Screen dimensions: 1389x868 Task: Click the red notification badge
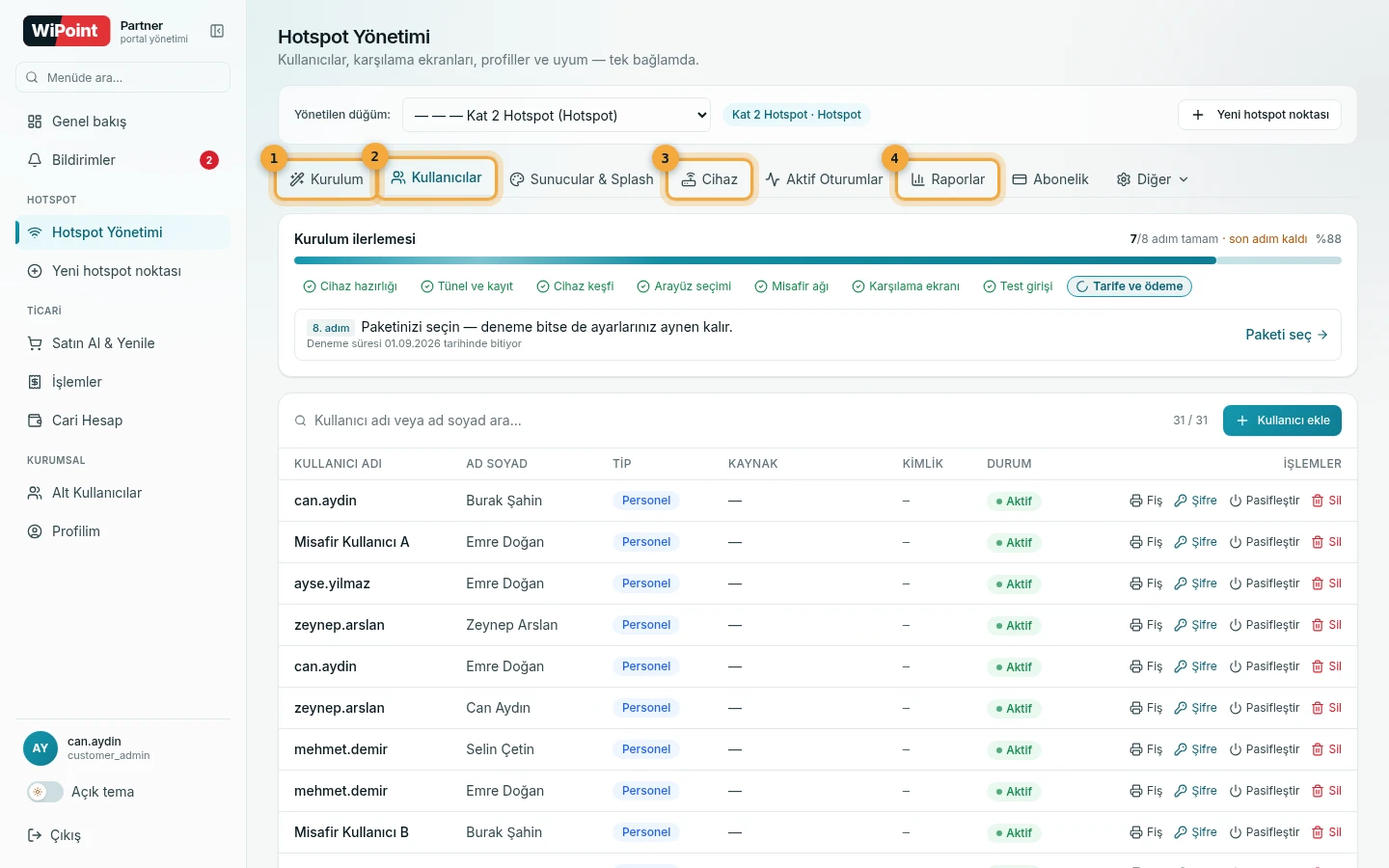[x=209, y=160]
